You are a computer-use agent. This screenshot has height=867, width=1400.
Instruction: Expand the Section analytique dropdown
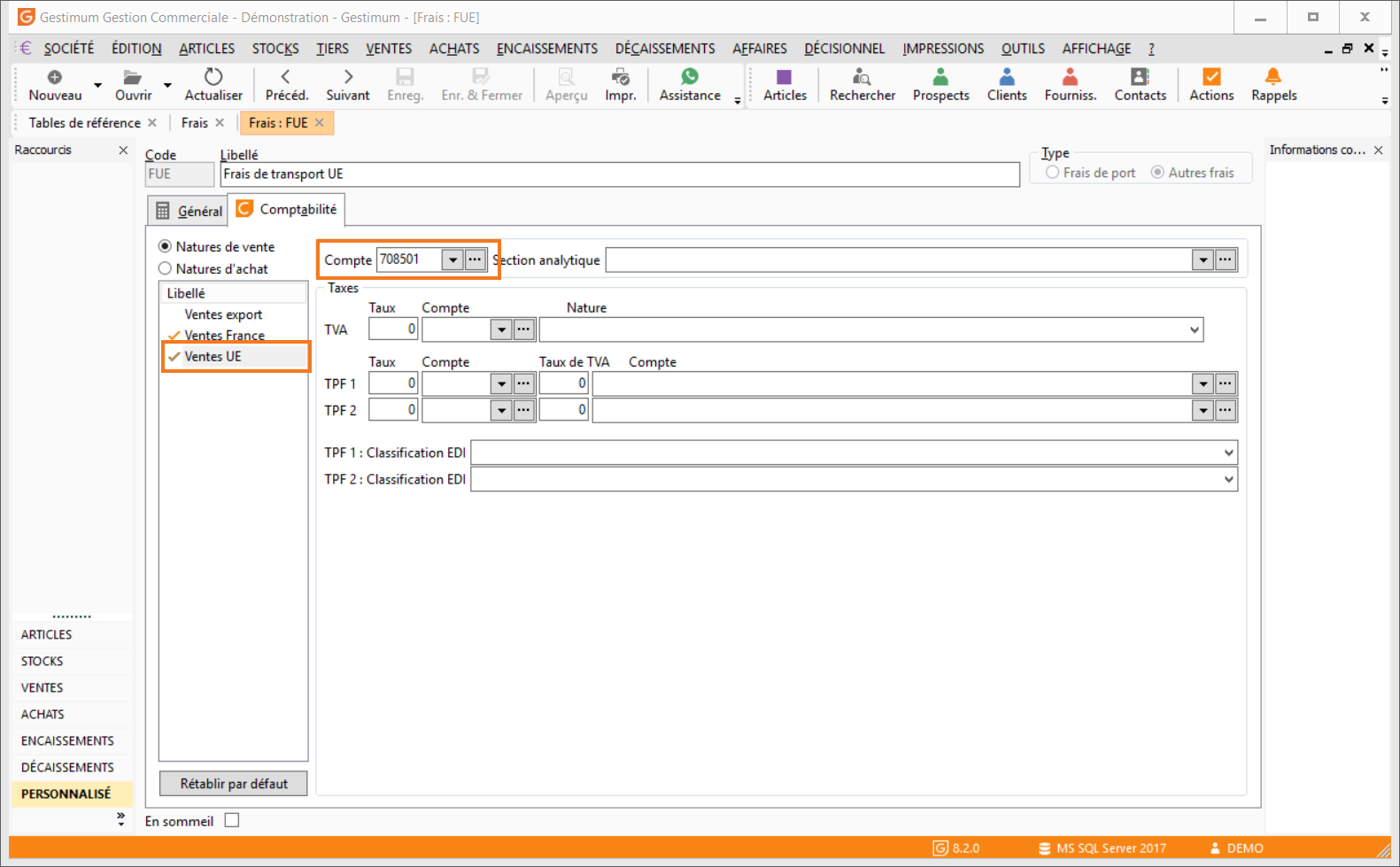[1203, 260]
